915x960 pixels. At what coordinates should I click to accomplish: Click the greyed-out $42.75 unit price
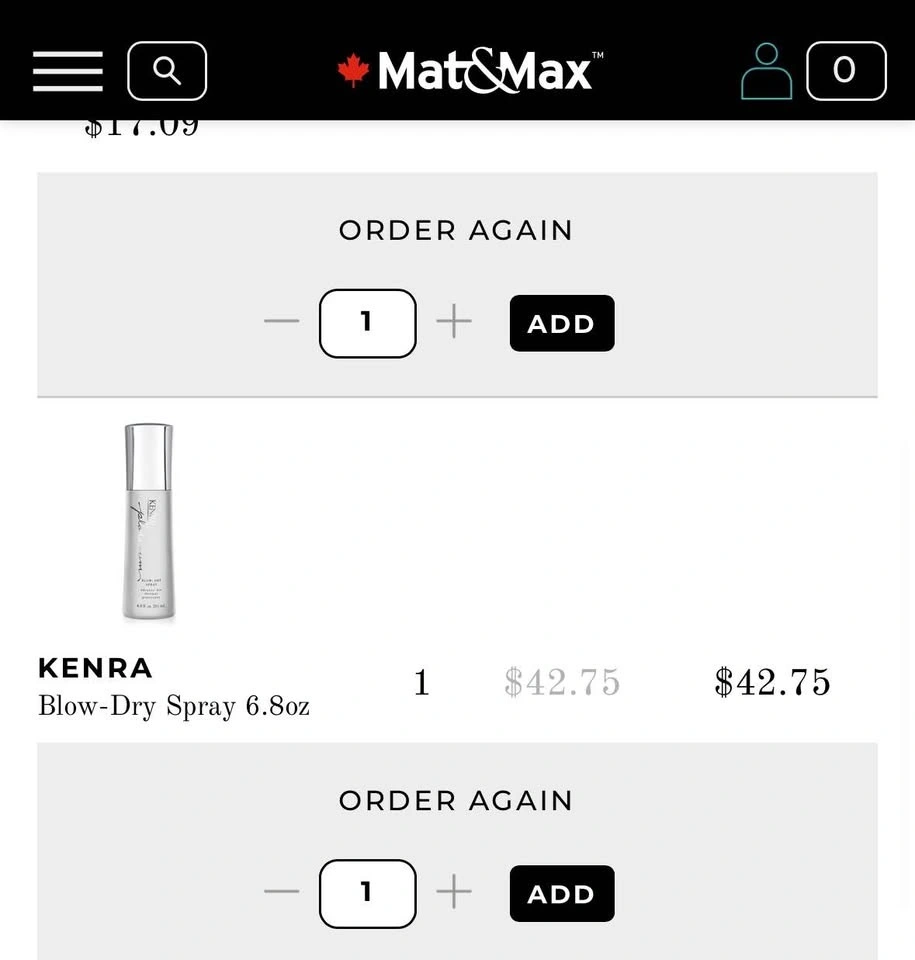[562, 683]
